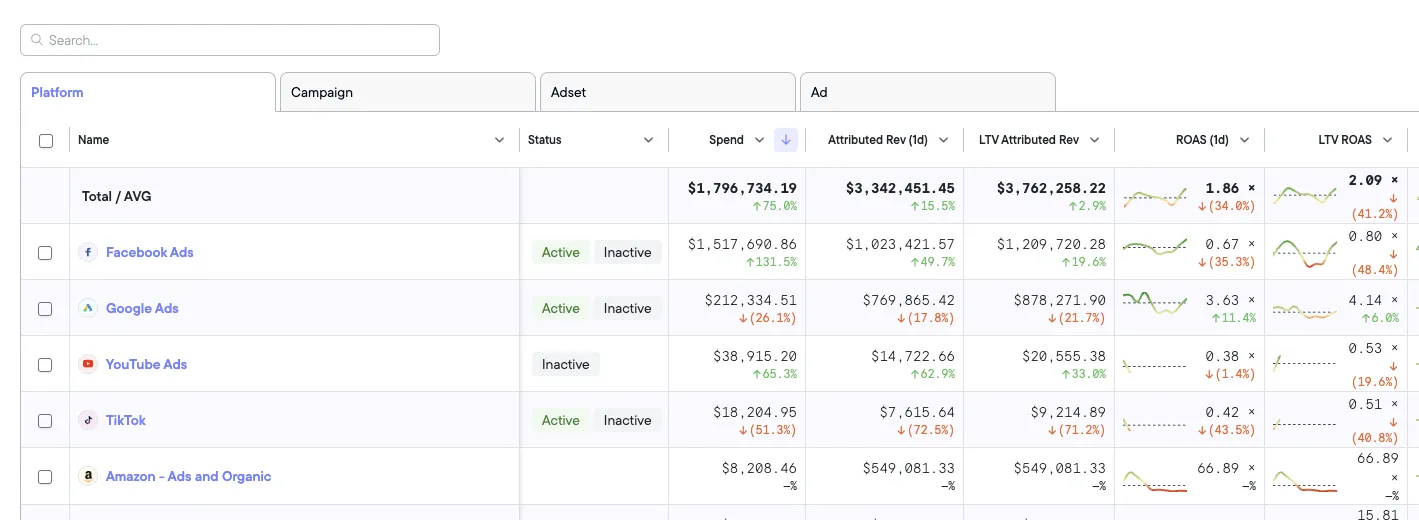Click Active status badge for Google Ads
The image size is (1419, 520).
point(561,308)
